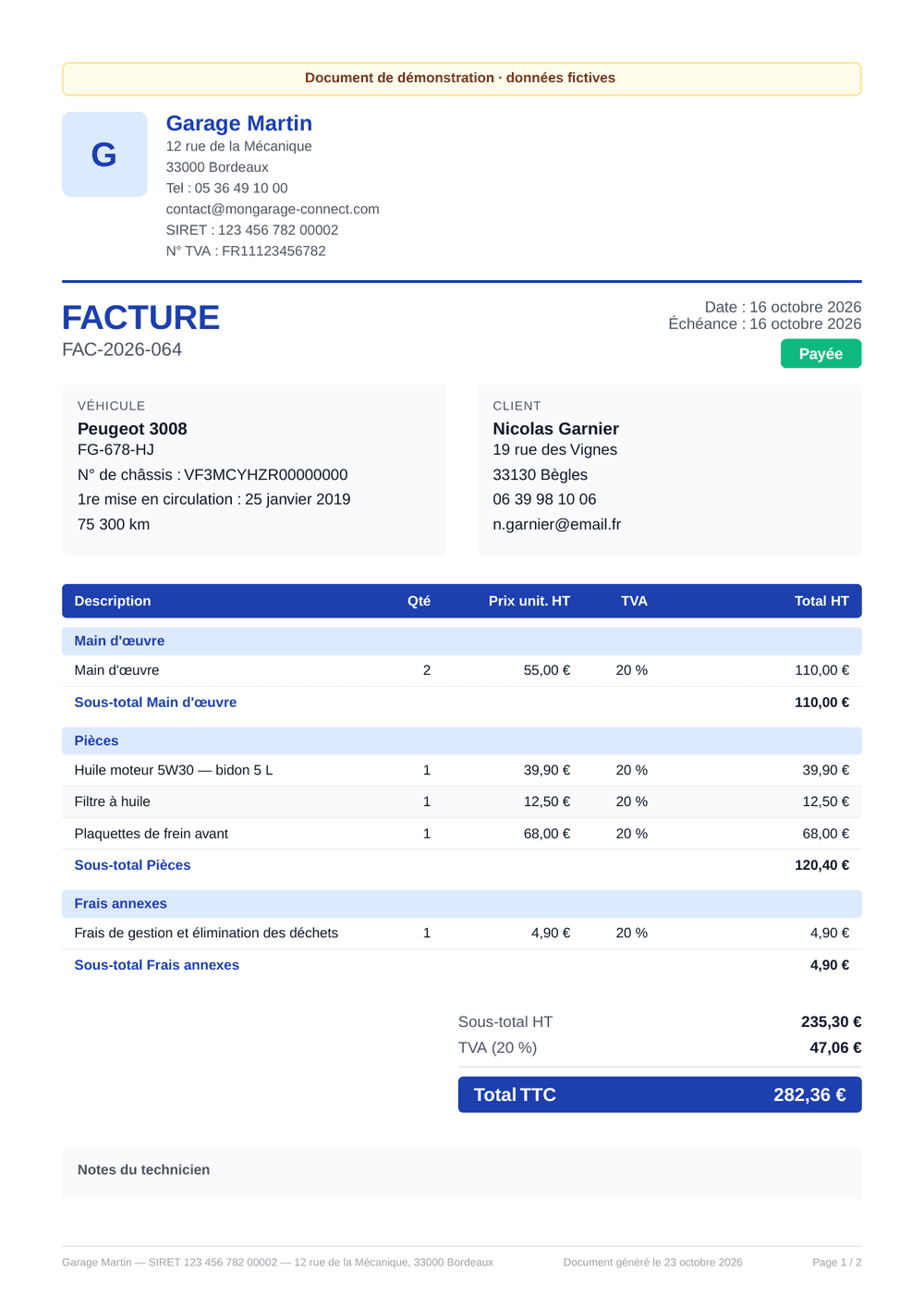Click the Prix unit. HT column header
Image resolution: width=924 pixels, height=1307 pixels.
click(529, 601)
